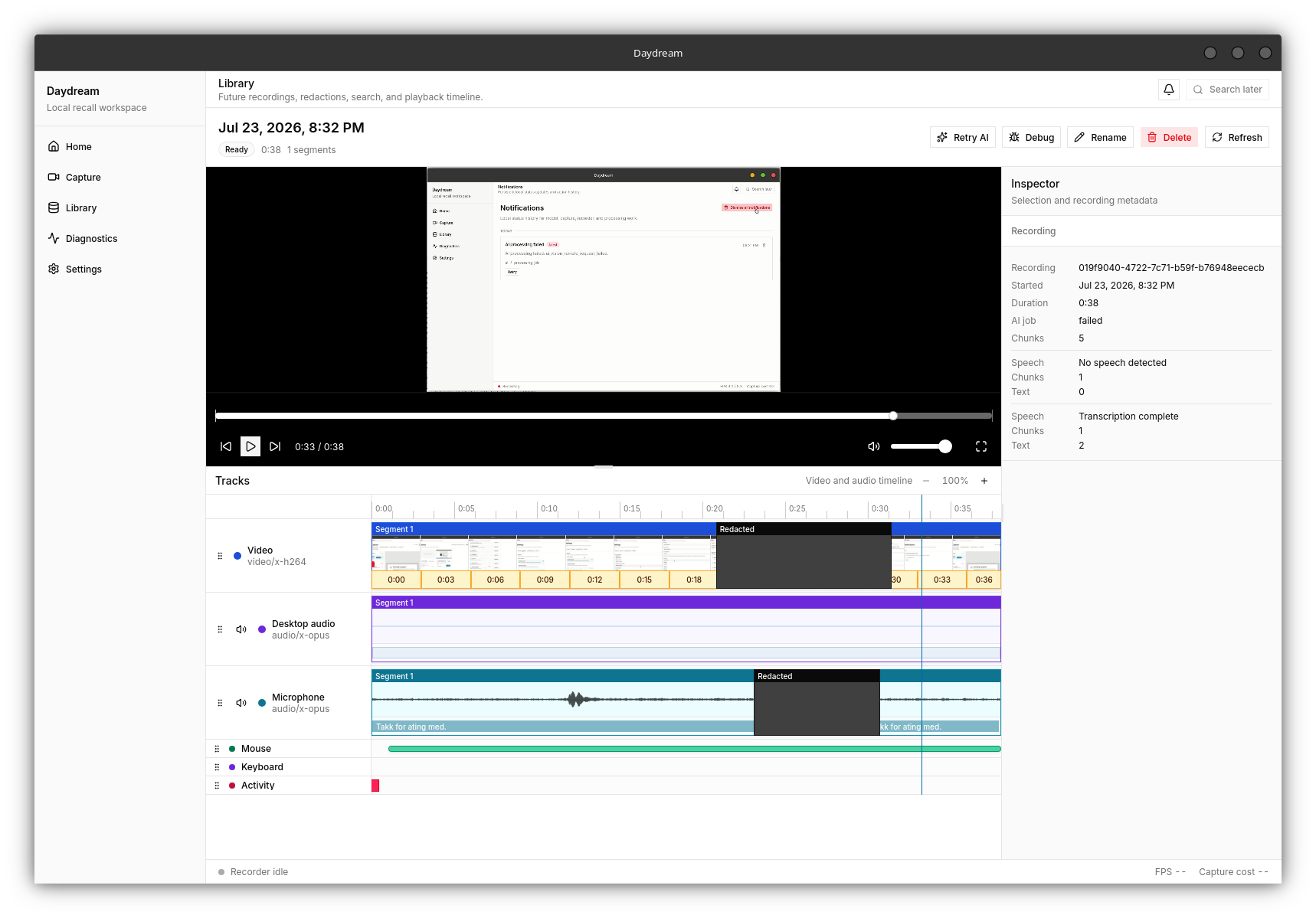Grab the Activity track handle
Image resolution: width=1316 pixels, height=918 pixels.
coord(217,786)
